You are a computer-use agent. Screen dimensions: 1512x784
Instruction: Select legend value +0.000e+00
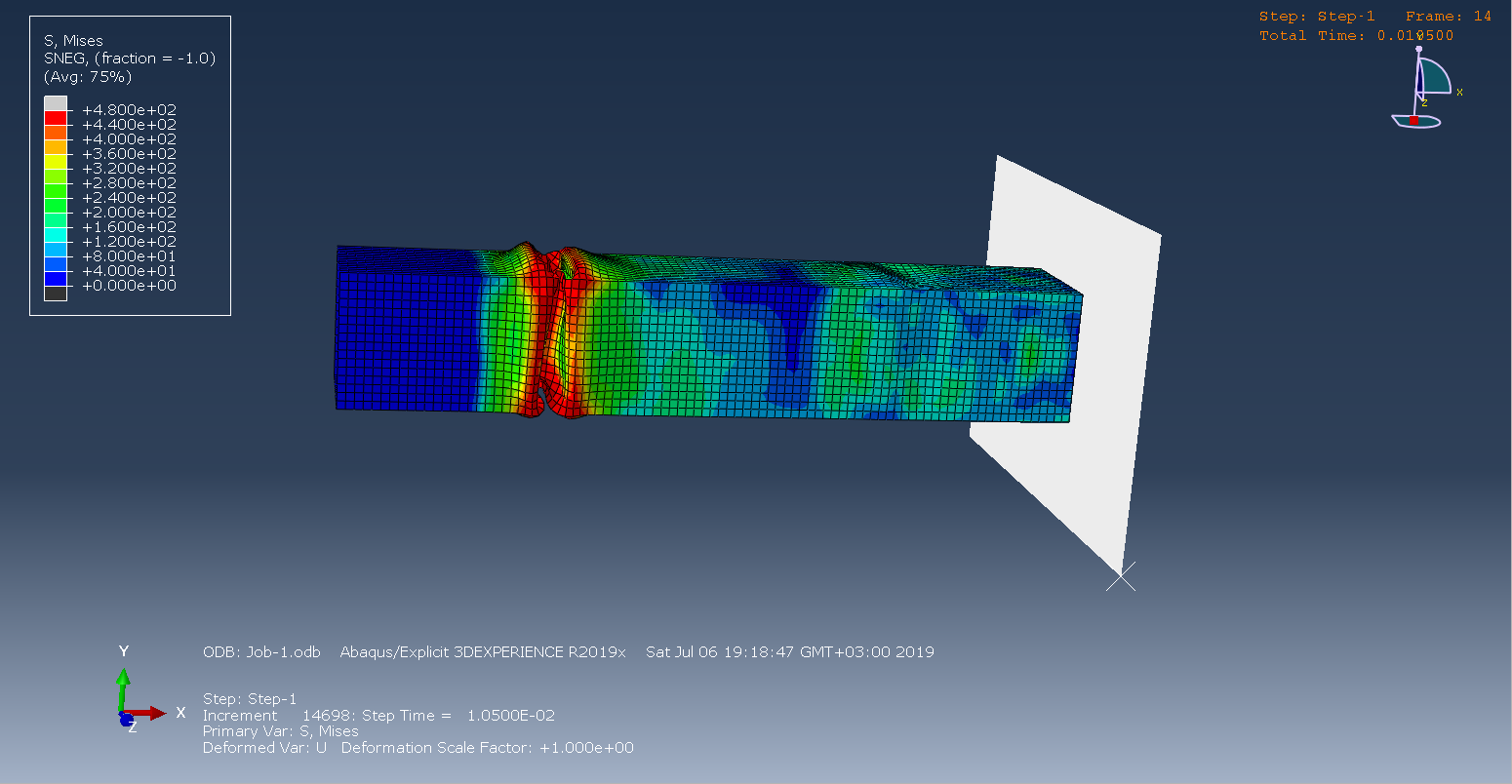pos(129,286)
